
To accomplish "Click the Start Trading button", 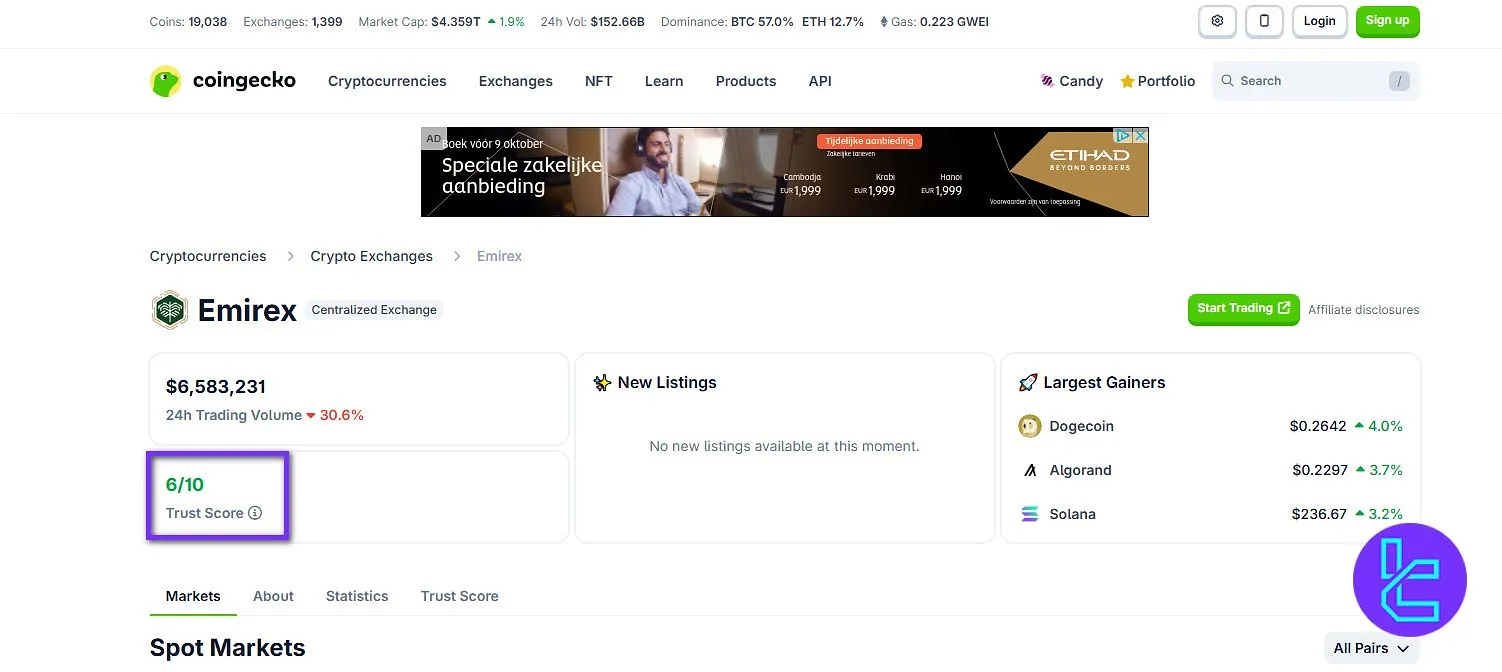I will (x=1243, y=309).
